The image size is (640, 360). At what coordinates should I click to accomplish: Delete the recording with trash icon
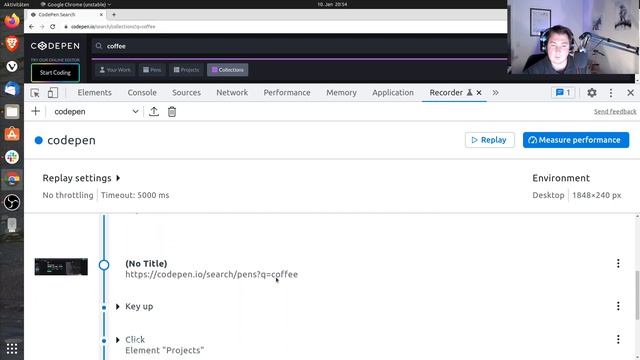coord(172,111)
